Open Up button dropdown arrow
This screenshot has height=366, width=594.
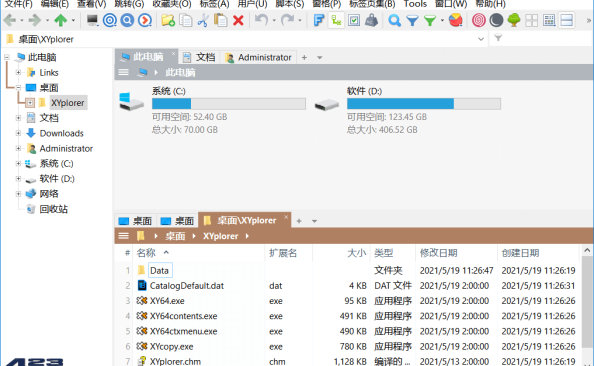(73, 20)
